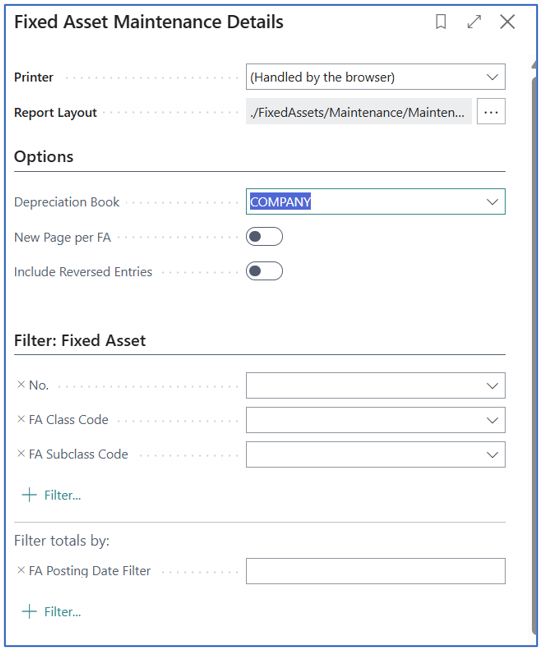Remove the FA Posting Date Filter X icon

click(21, 570)
